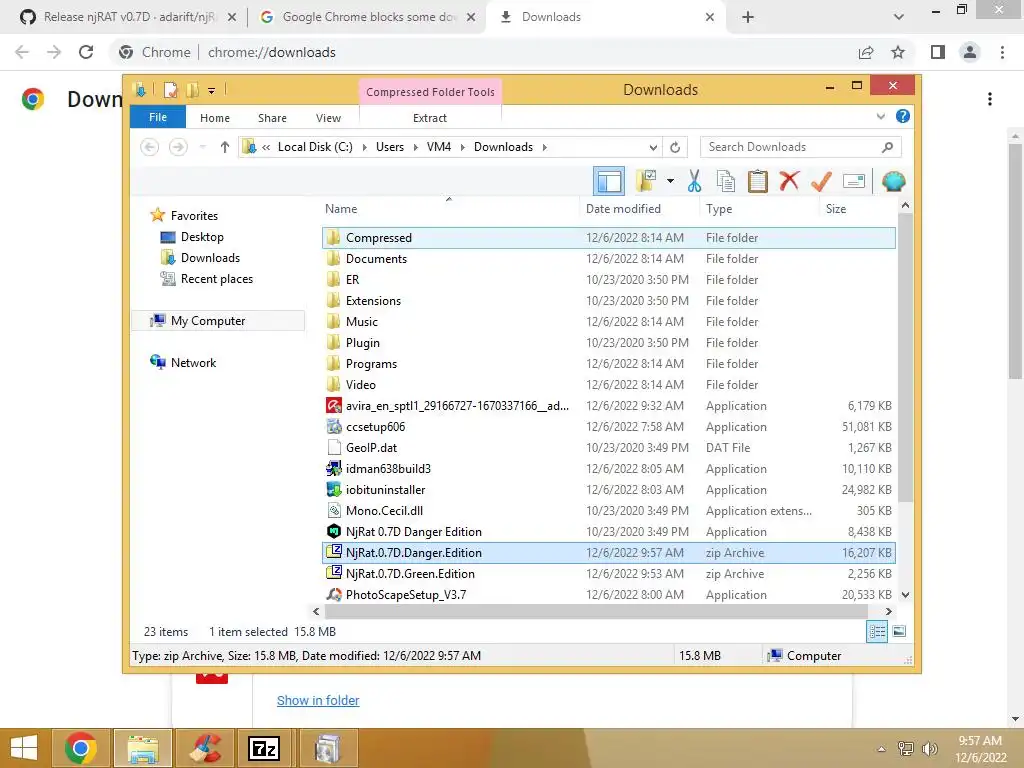Select the GeoIP.dat file
The height and width of the screenshot is (768, 1024).
click(609, 447)
